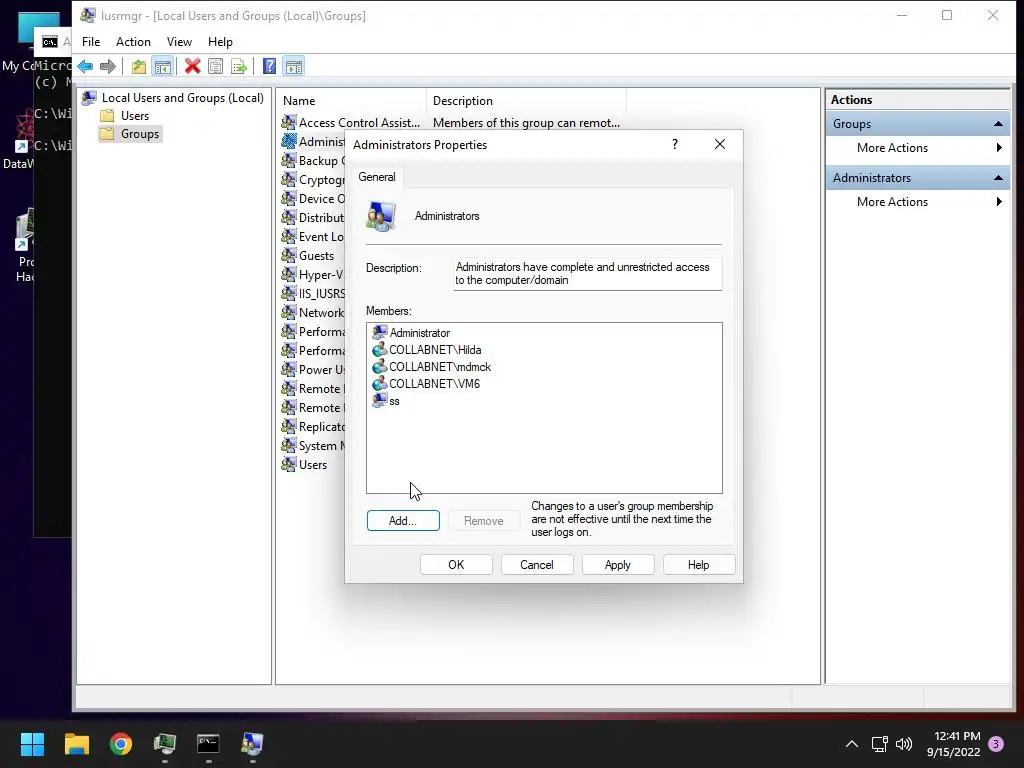This screenshot has height=768, width=1024.
Task: Click the Back arrow in the lusrmgr toolbar
Action: click(85, 66)
